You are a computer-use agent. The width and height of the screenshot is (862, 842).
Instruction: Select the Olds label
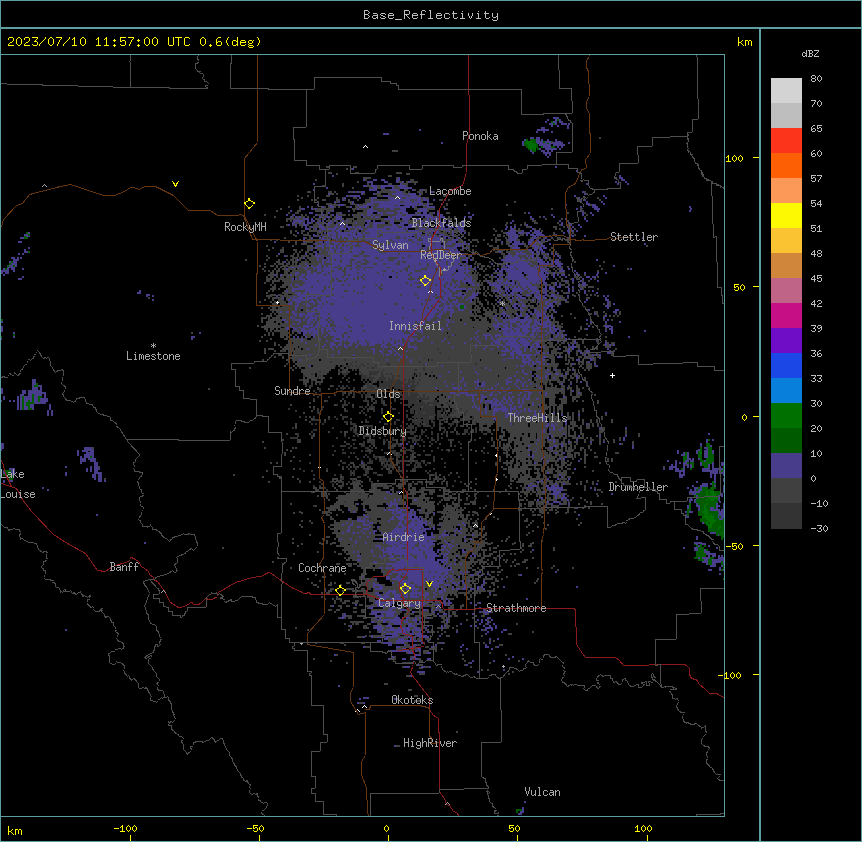pyautogui.click(x=388, y=394)
